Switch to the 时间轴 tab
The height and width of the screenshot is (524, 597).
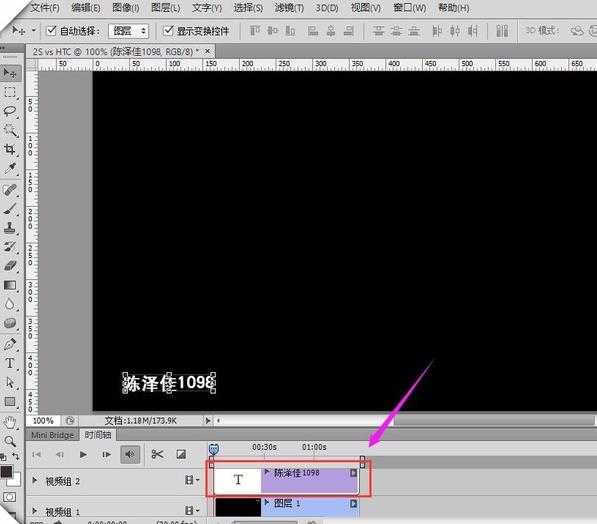point(98,435)
